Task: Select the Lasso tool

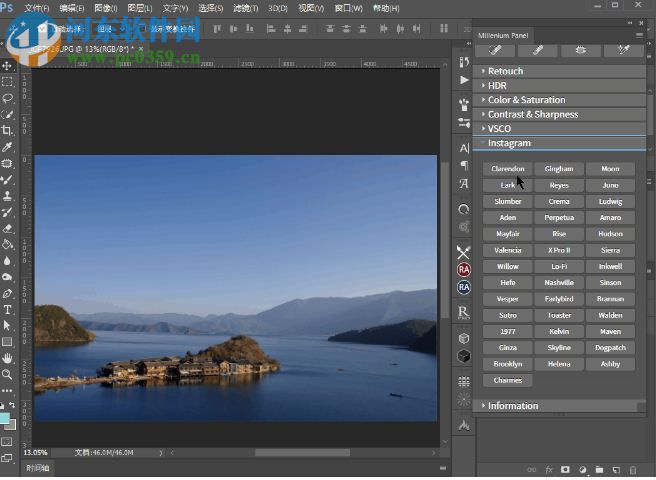Action: click(7, 98)
